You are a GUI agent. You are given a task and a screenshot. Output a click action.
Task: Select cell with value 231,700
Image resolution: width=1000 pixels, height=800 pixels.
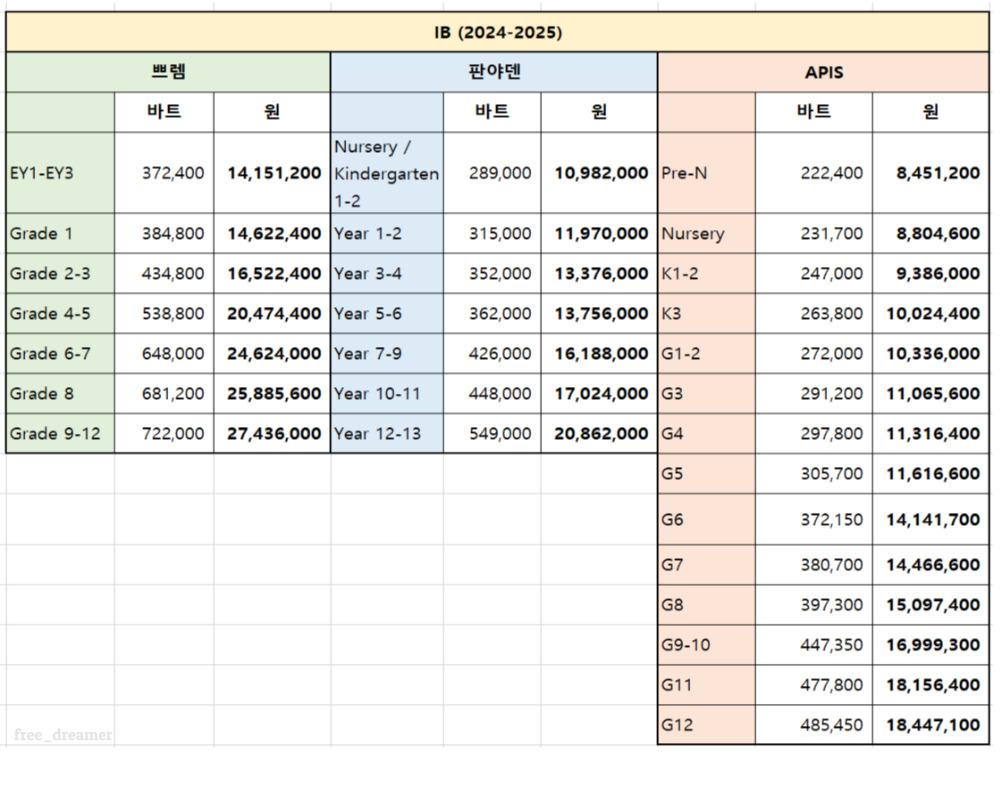[814, 233]
